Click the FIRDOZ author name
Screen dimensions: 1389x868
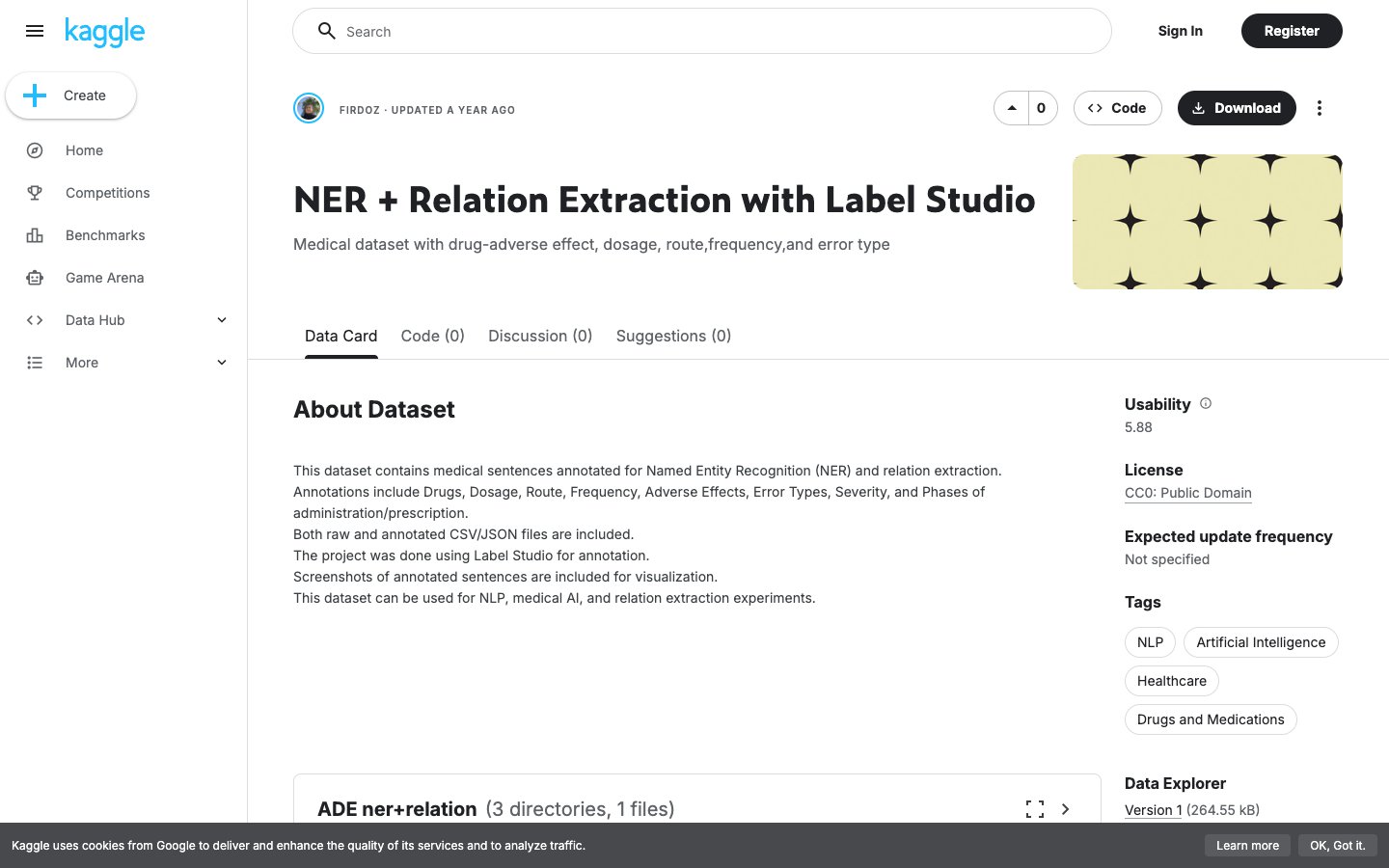(359, 110)
